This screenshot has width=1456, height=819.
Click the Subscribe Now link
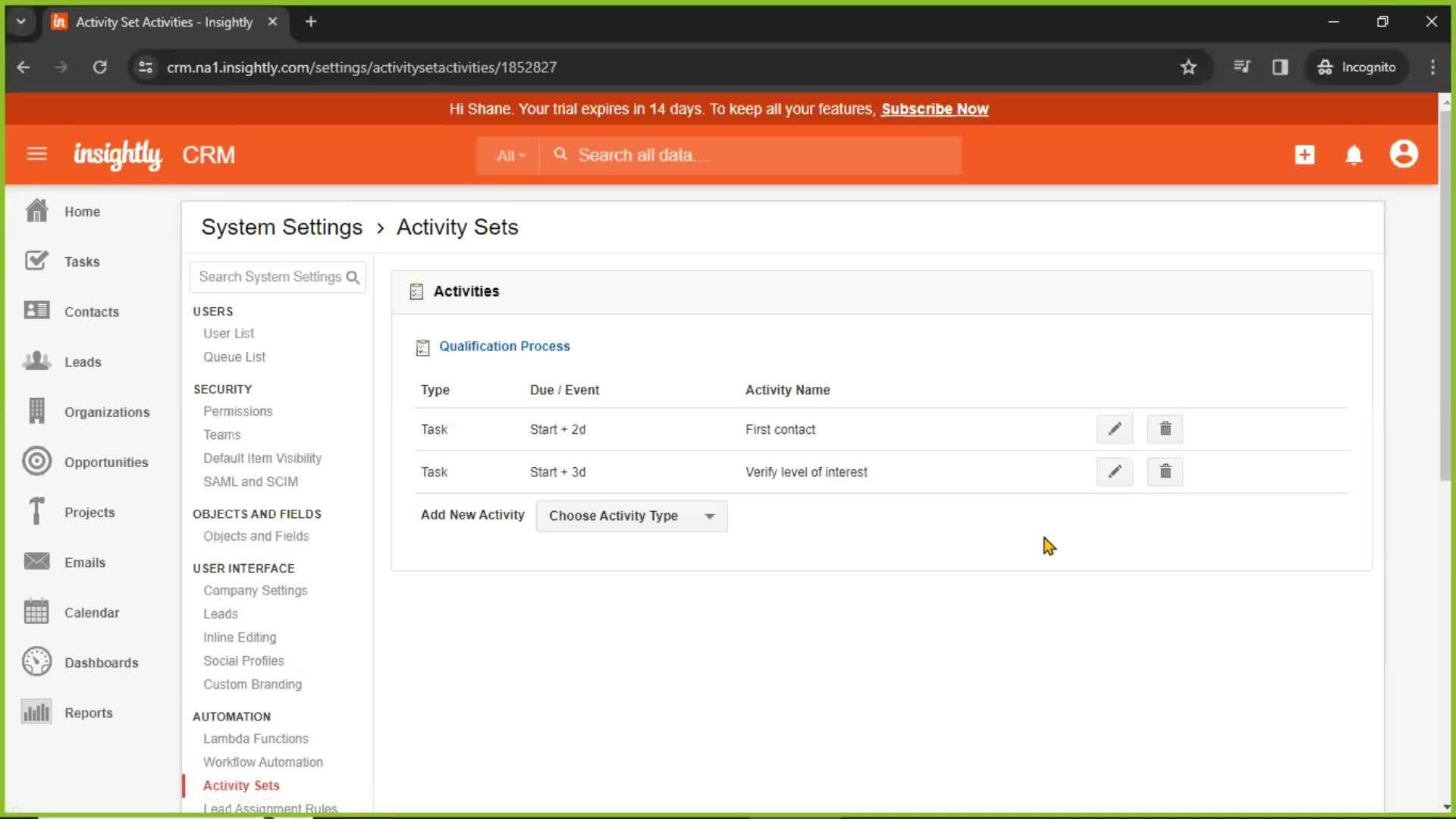pos(935,109)
